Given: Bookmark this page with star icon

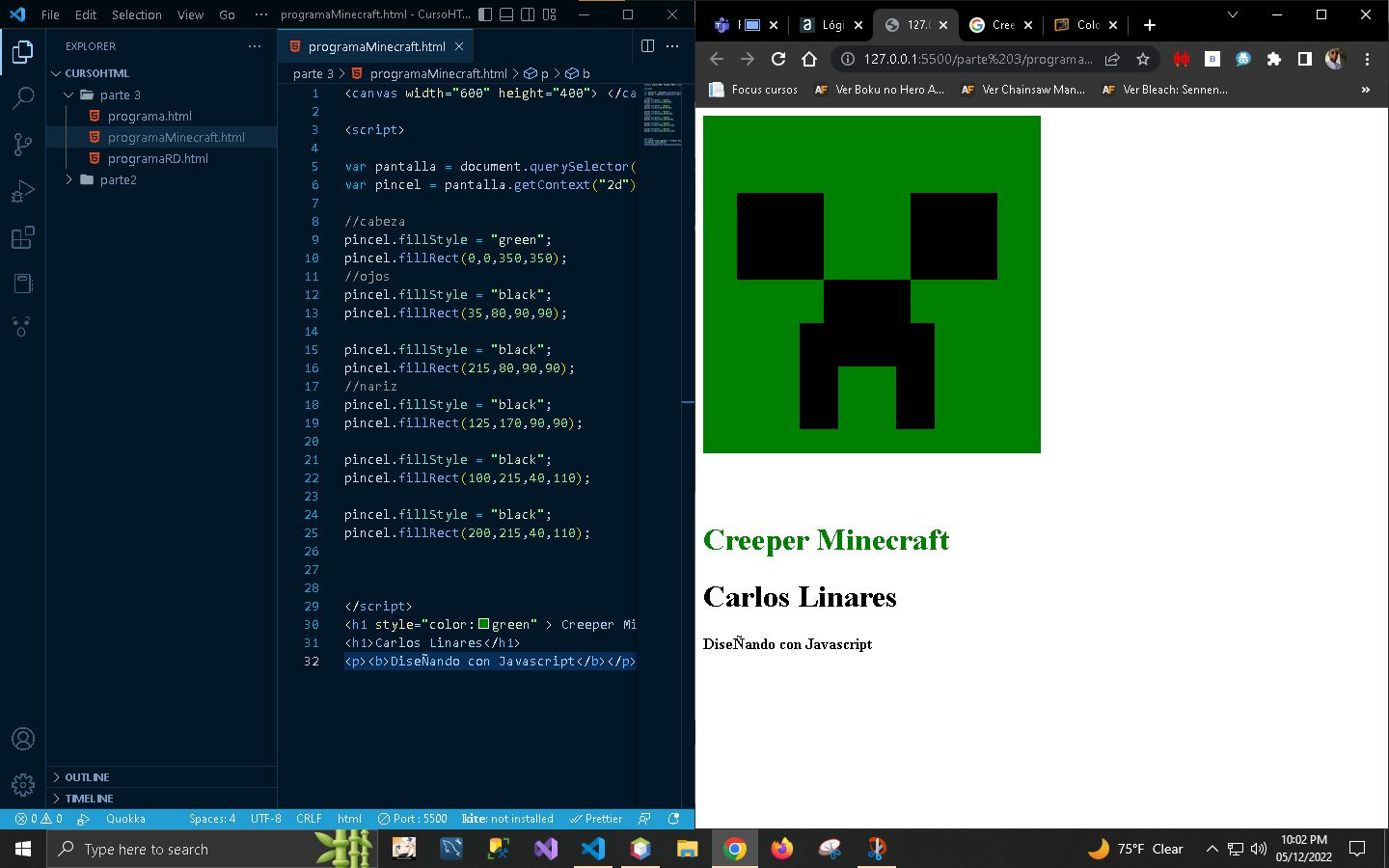Looking at the screenshot, I should tap(1143, 59).
